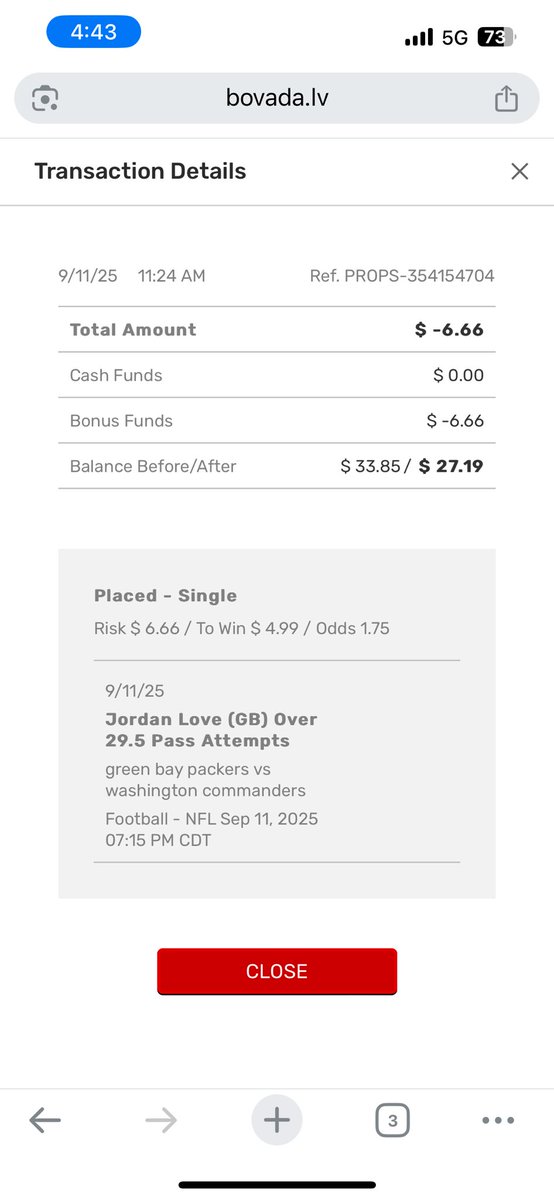Tap the Balance Before/After row
Image resolution: width=554 pixels, height=1200 pixels.
(x=277, y=466)
